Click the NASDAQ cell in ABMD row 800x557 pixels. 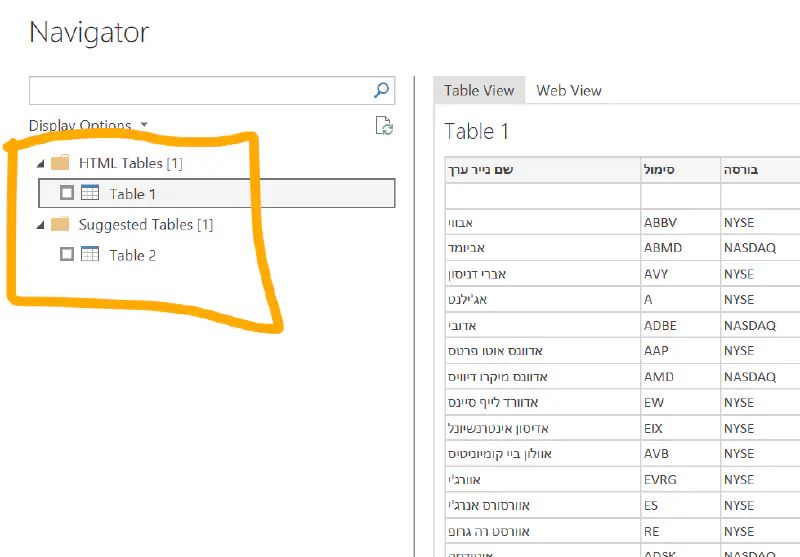[x=760, y=248]
